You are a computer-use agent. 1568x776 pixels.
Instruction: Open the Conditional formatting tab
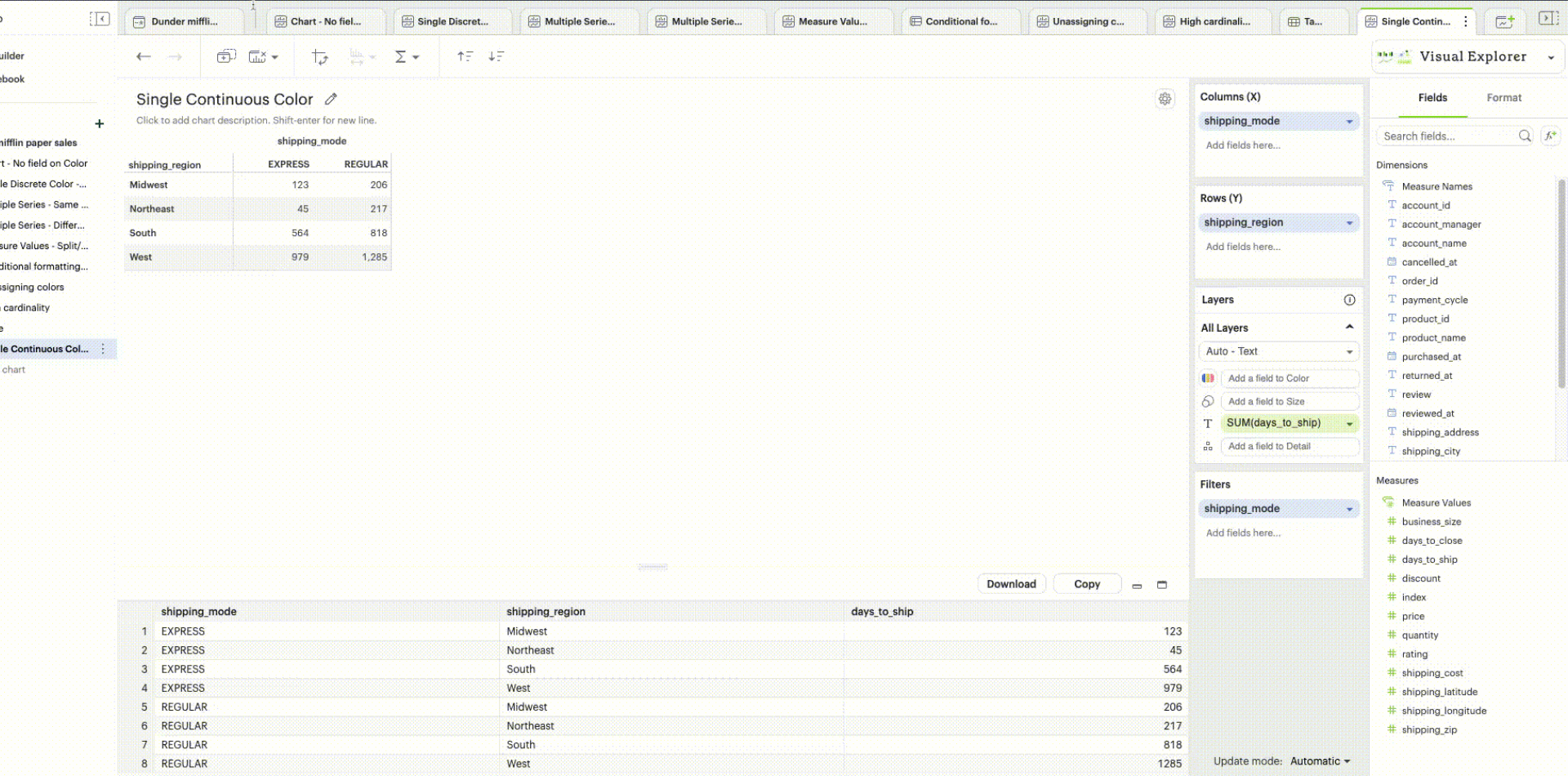(960, 21)
